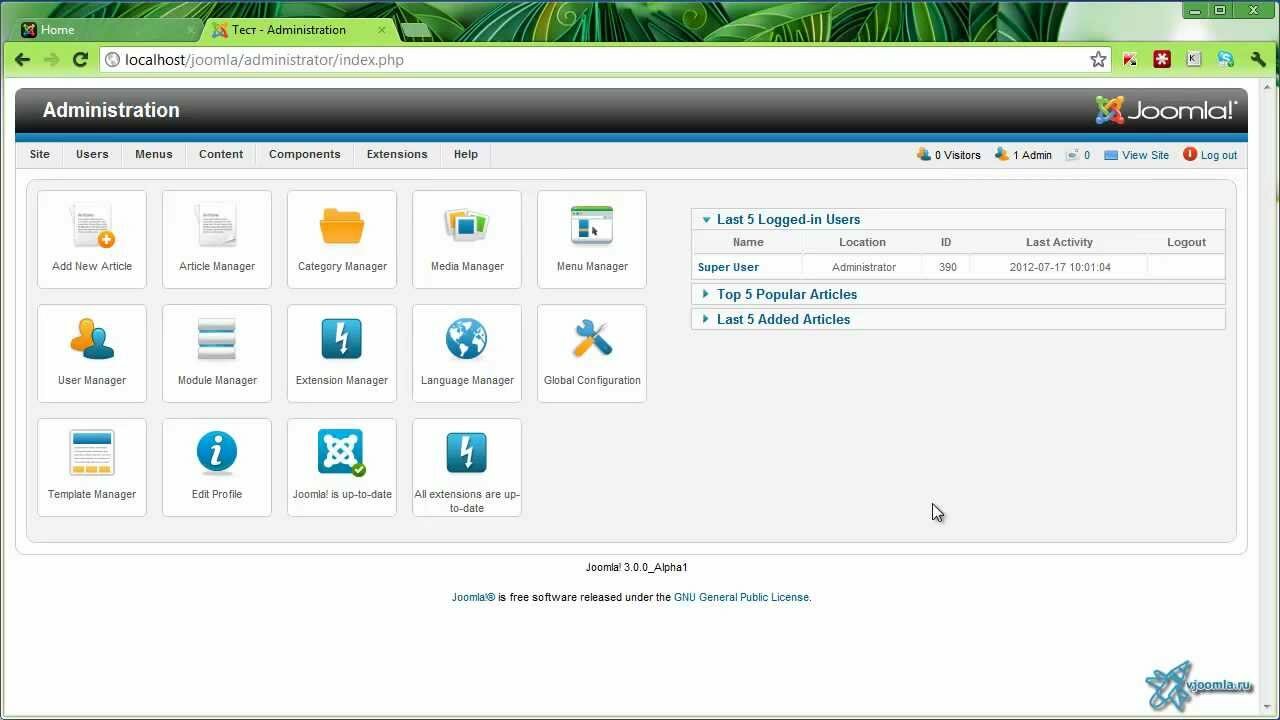Image resolution: width=1280 pixels, height=720 pixels.
Task: Click the Administrator location cell
Action: [864, 267]
